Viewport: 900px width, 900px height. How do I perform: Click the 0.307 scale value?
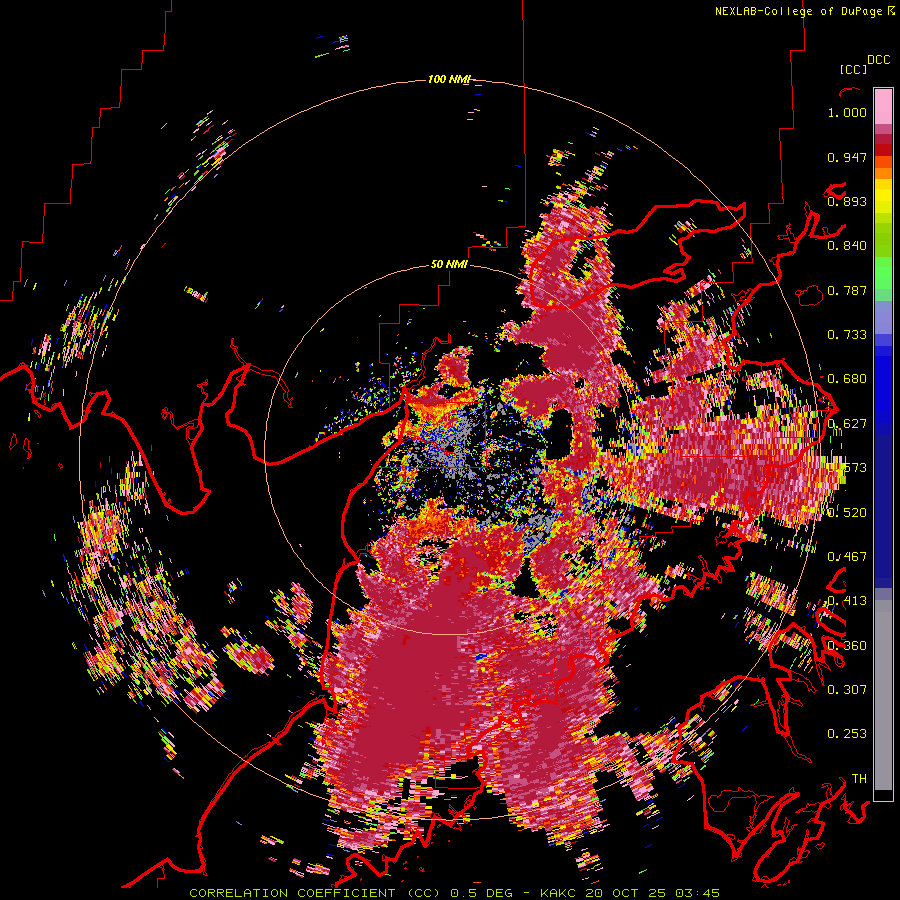pos(847,689)
